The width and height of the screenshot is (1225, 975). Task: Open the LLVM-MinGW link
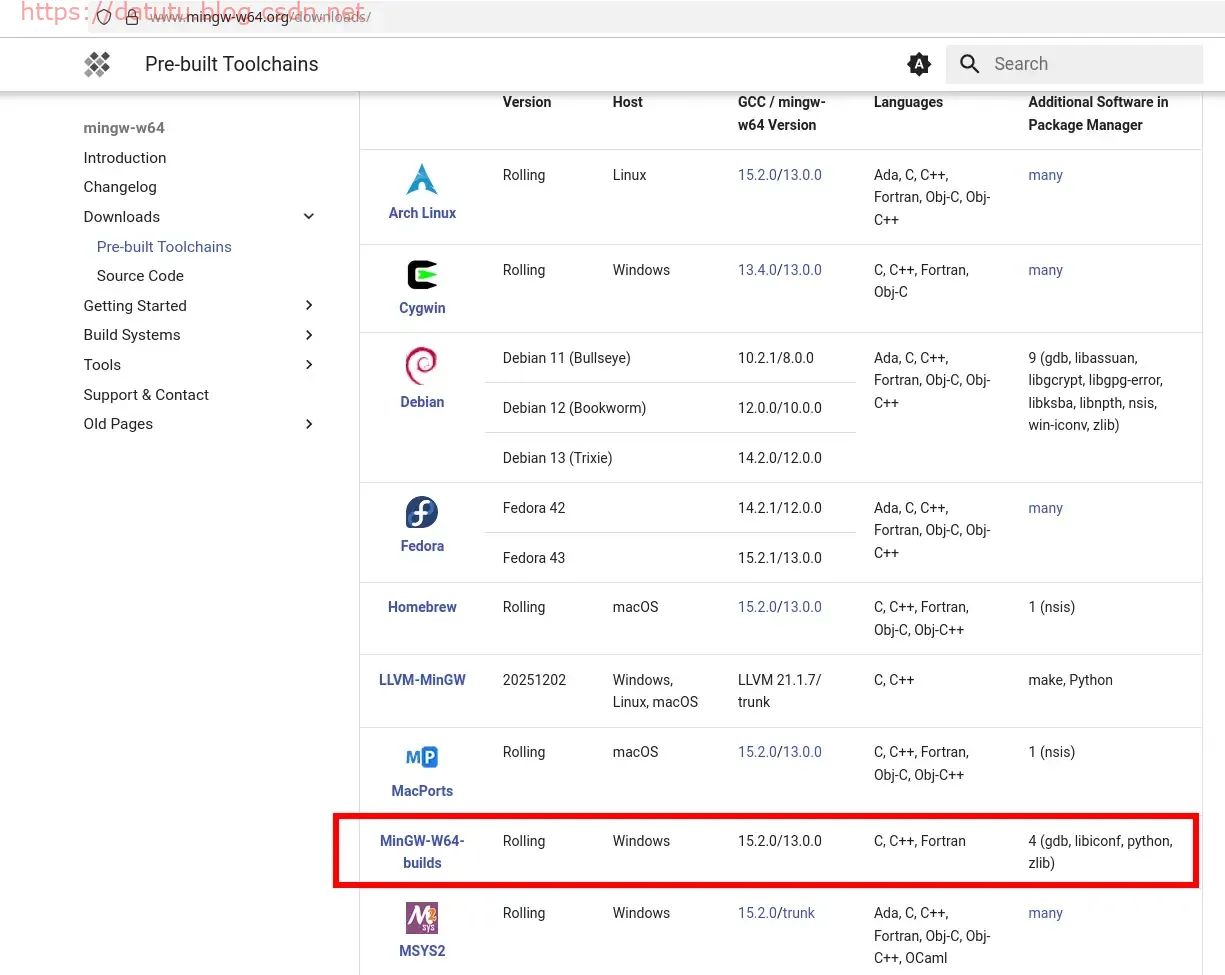click(422, 680)
